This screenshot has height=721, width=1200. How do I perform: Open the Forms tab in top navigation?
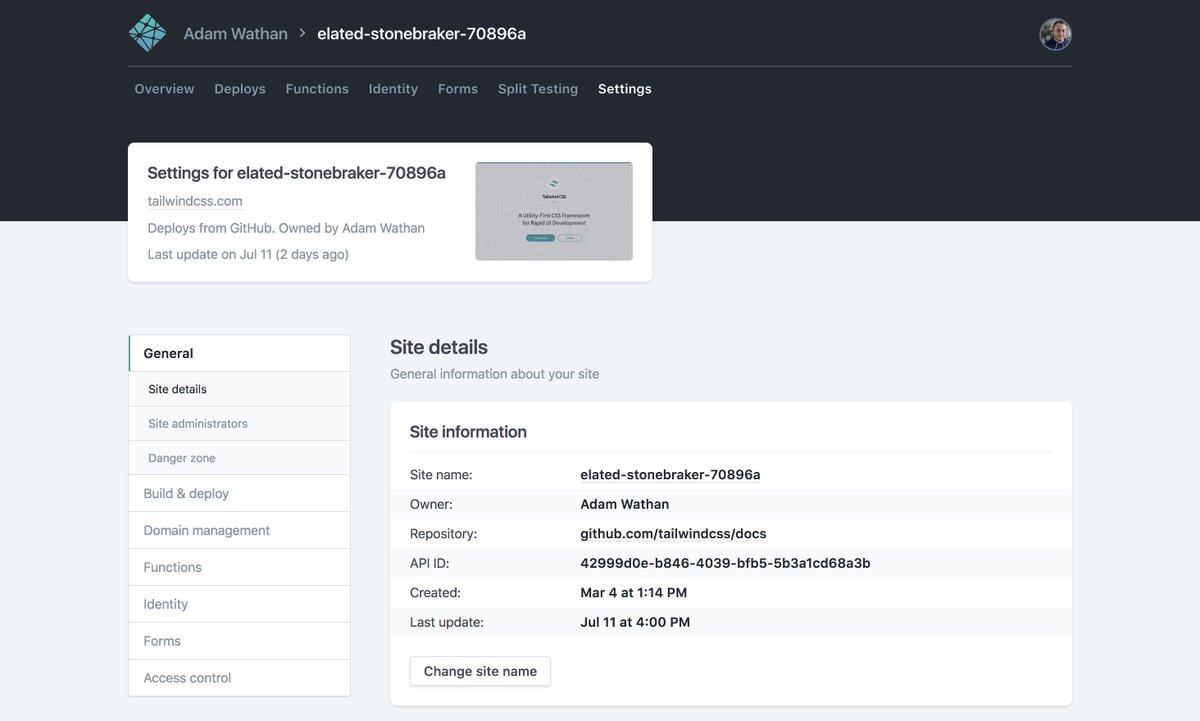pos(458,89)
